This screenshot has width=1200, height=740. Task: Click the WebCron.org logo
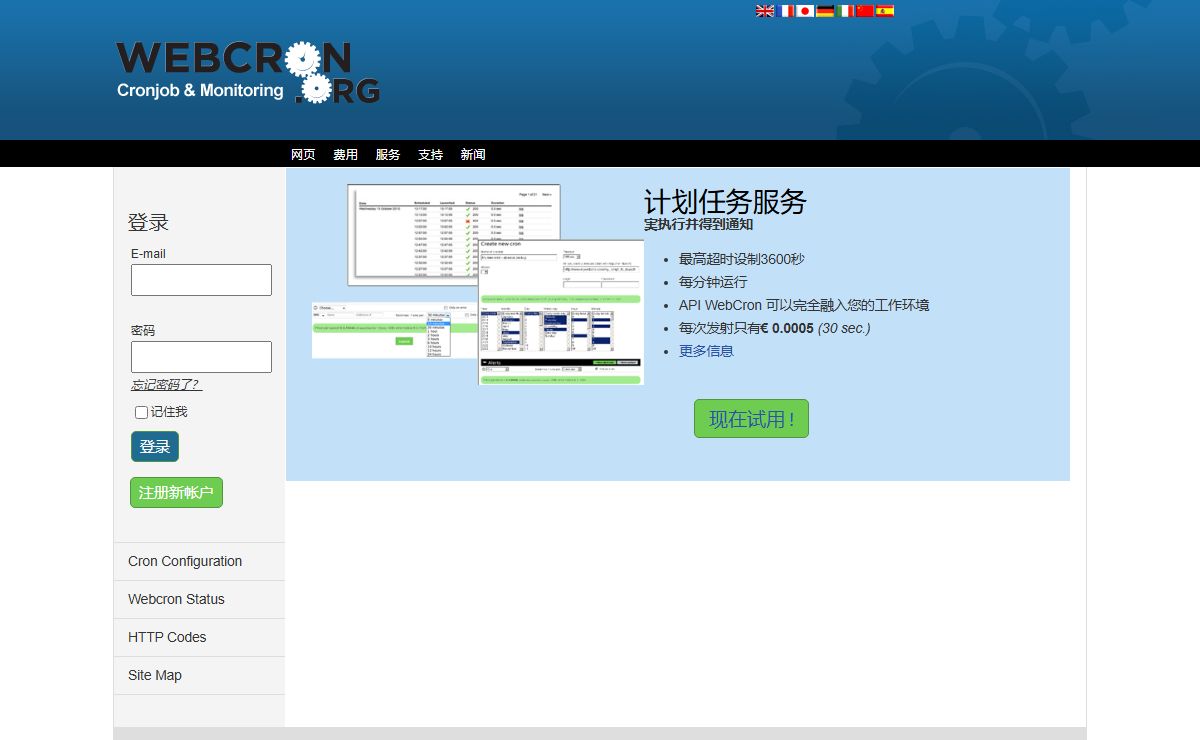[248, 72]
